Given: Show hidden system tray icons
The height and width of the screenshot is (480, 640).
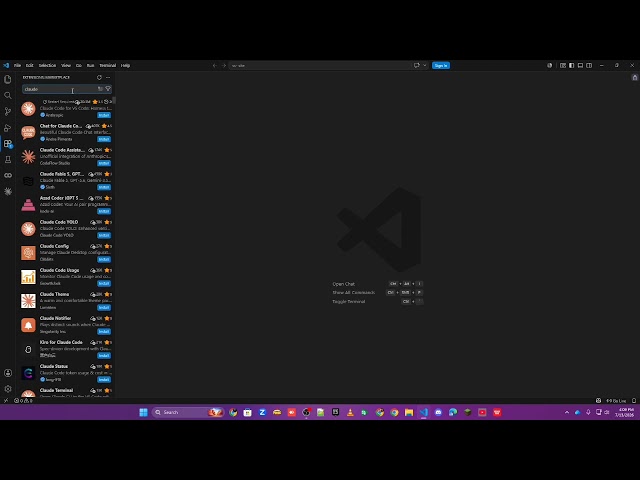Looking at the screenshot, I should tap(567, 413).
